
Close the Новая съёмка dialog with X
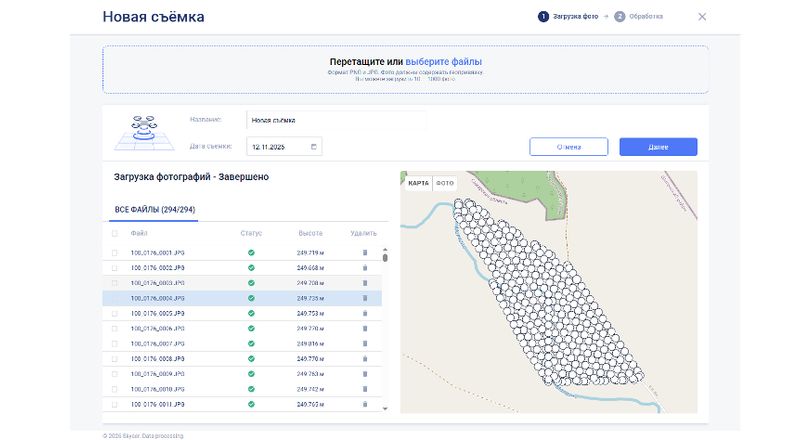[x=702, y=17]
